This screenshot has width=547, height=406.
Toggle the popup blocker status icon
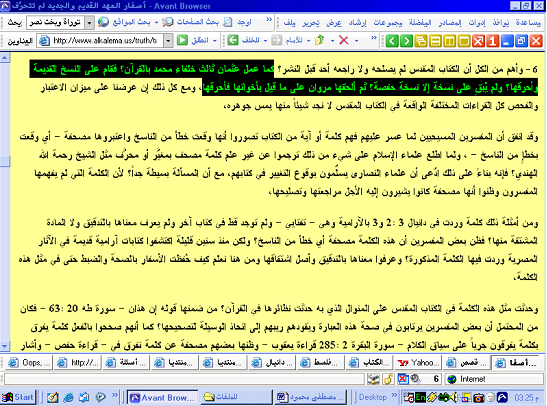click(403, 379)
